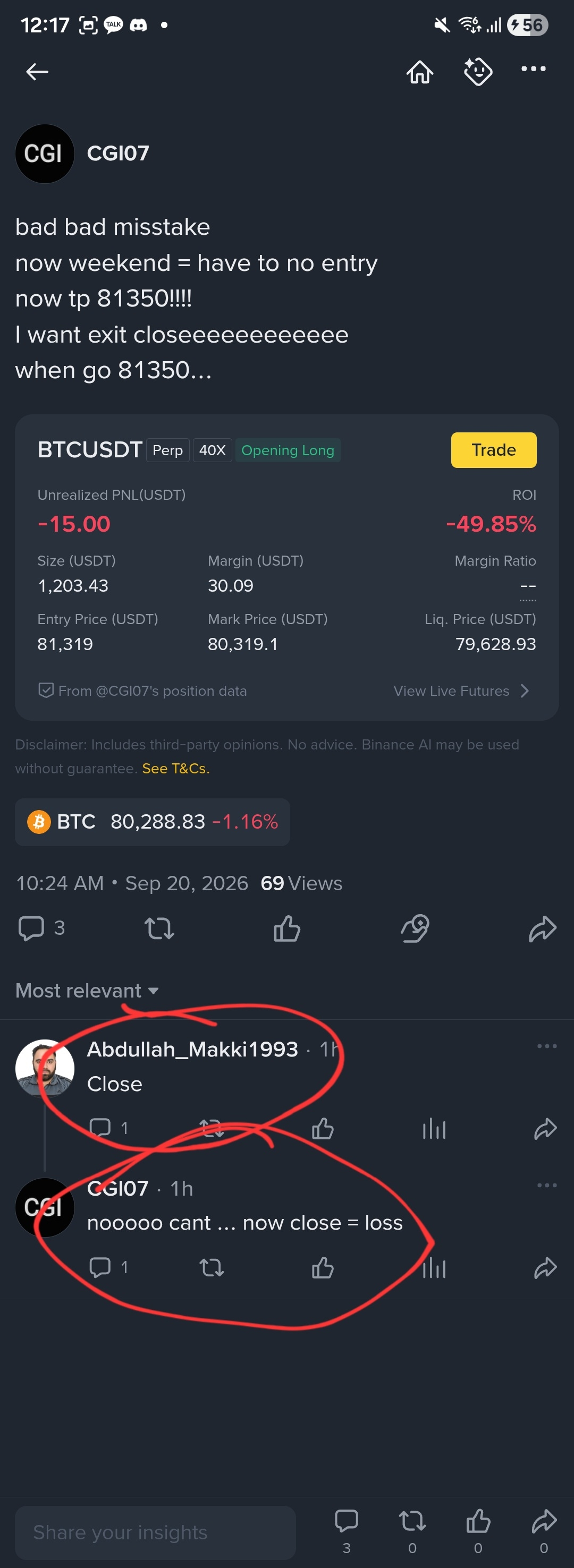Open options for Abdullah_Makki1993's comment
This screenshot has width=574, height=1568.
click(546, 1046)
